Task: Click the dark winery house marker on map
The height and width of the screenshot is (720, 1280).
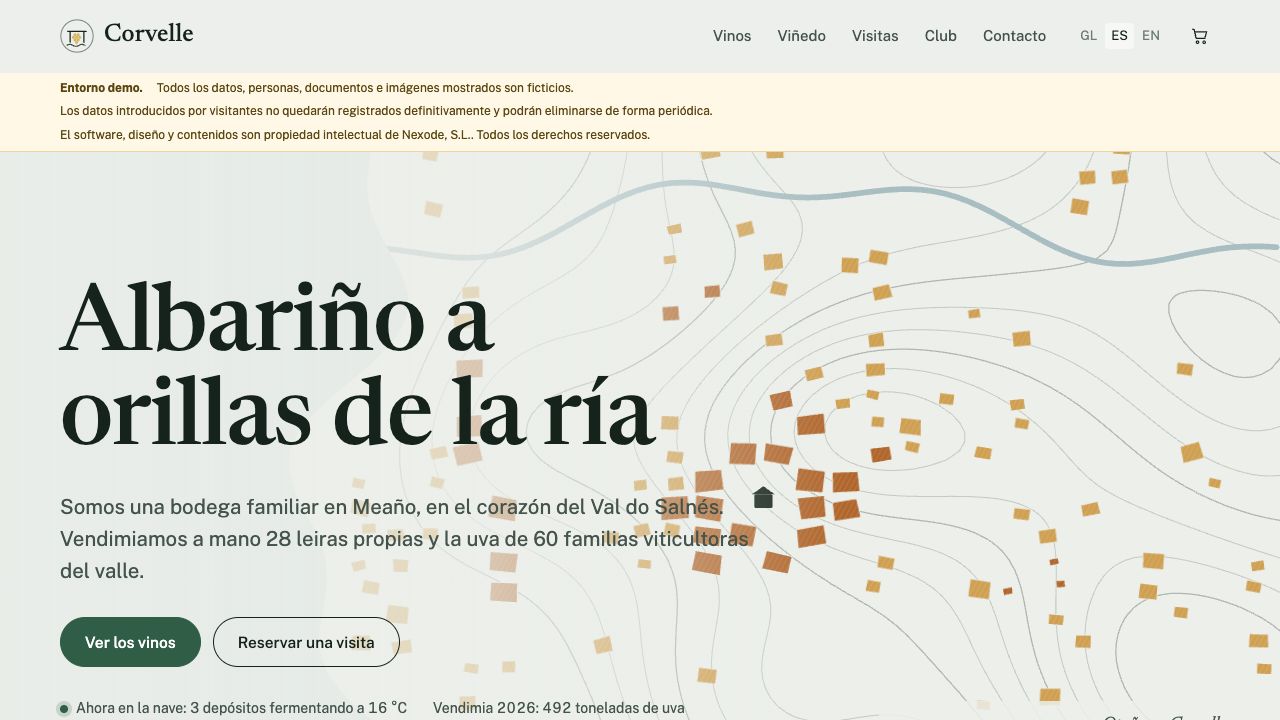Action: [x=763, y=497]
